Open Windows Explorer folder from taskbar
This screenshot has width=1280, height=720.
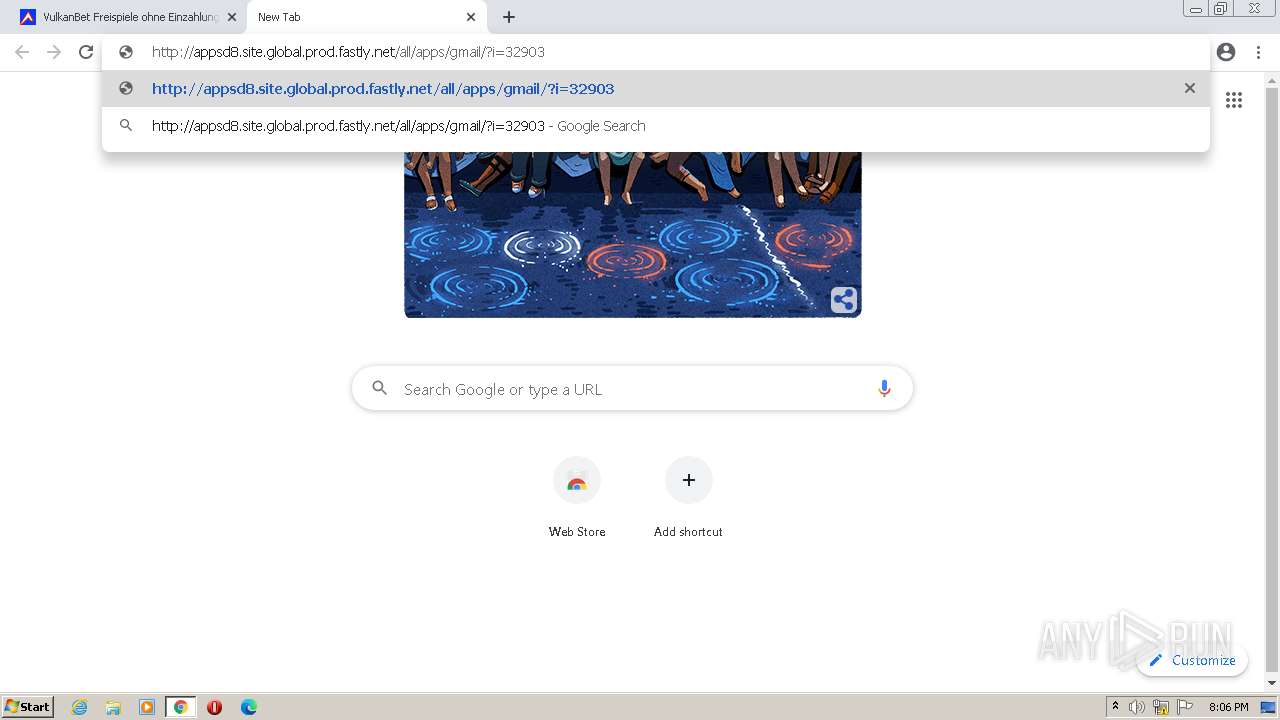coord(113,707)
